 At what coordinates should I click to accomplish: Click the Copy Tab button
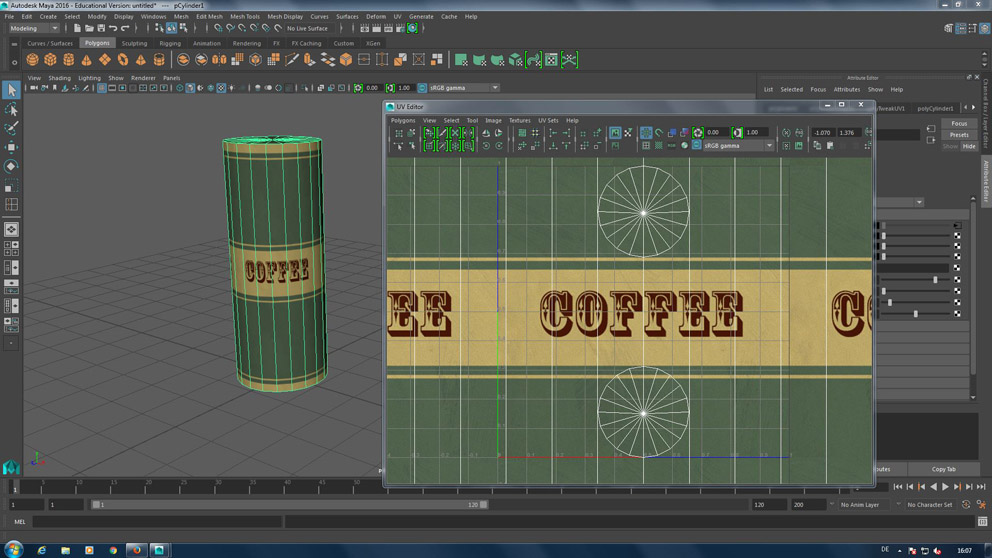coord(943,469)
